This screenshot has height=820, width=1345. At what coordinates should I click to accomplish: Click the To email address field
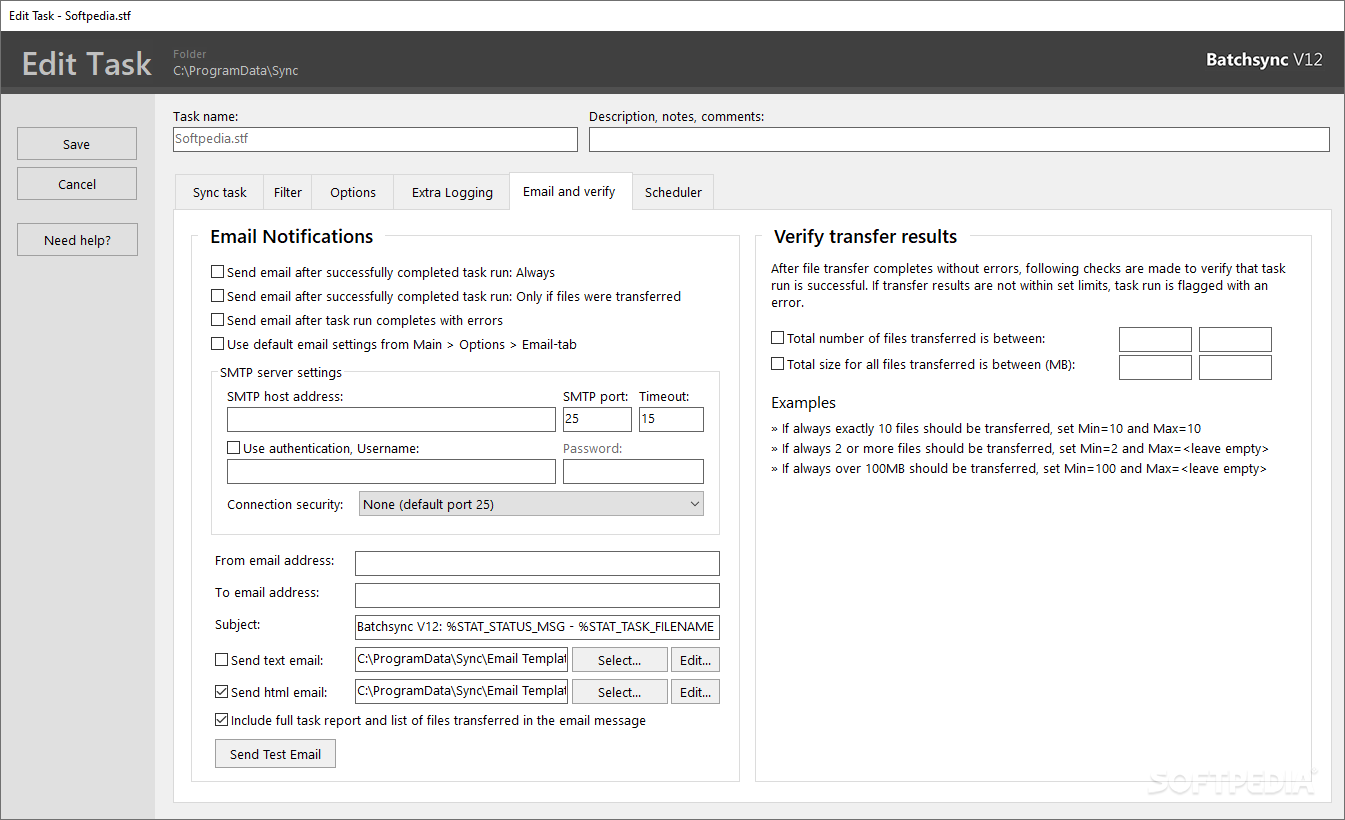tap(537, 595)
